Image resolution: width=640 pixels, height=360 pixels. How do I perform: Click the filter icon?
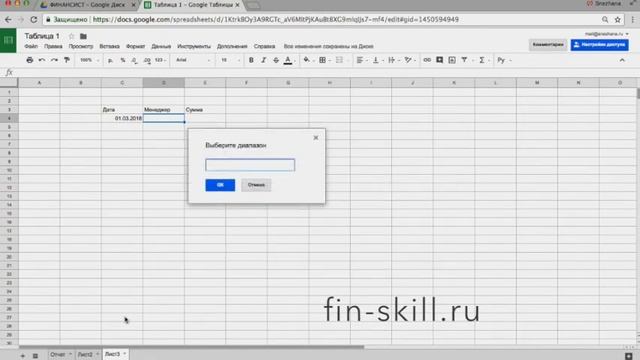coord(464,60)
